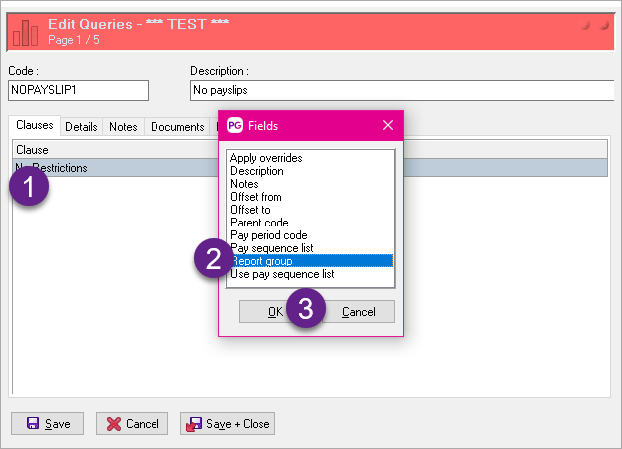Viewport: 622px width, 449px height.
Task: Click the red X icon on Cancel
Action: pyautogui.click(x=114, y=423)
